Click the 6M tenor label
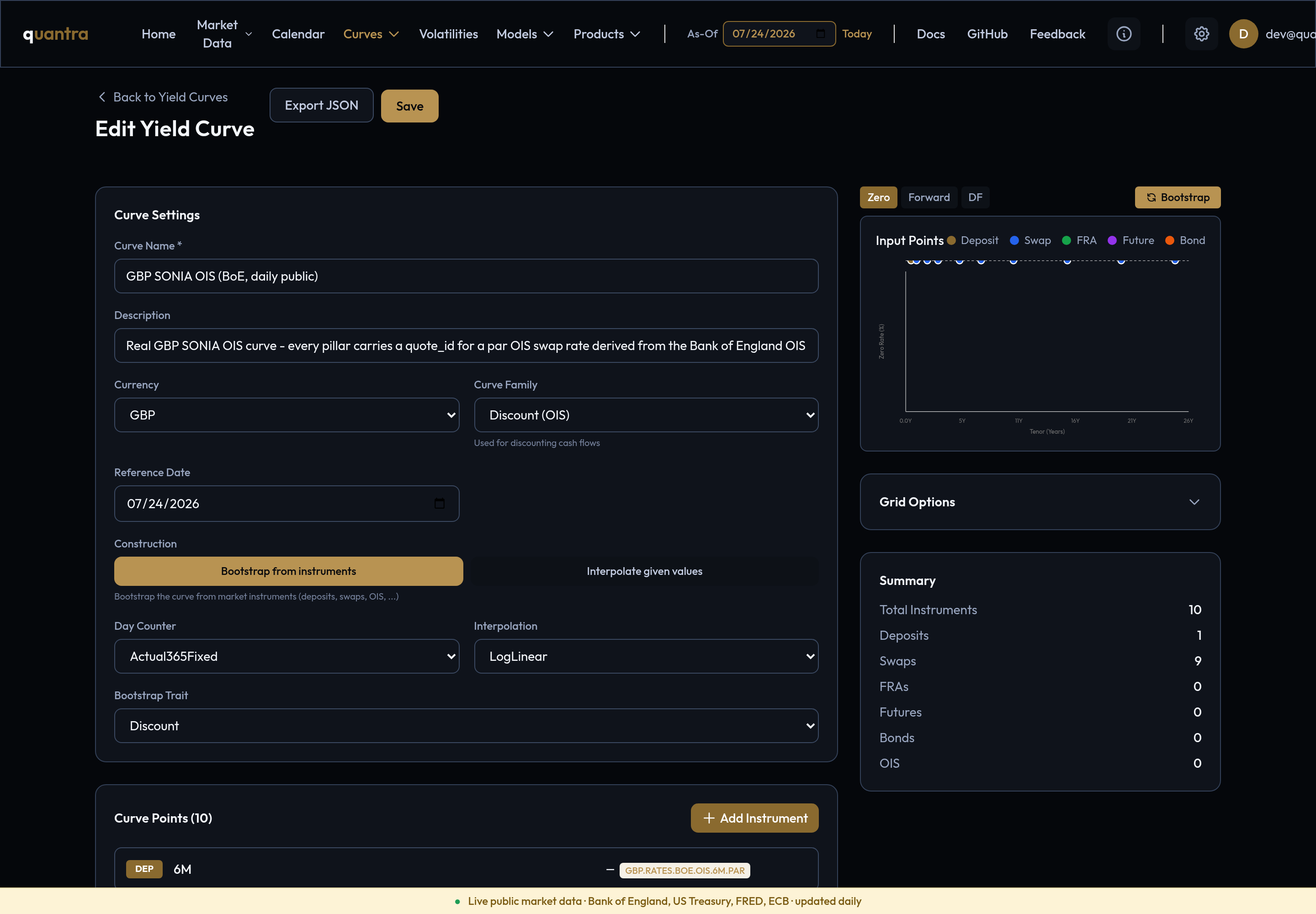Screen dimensions: 1316x914 pyautogui.click(x=183, y=869)
